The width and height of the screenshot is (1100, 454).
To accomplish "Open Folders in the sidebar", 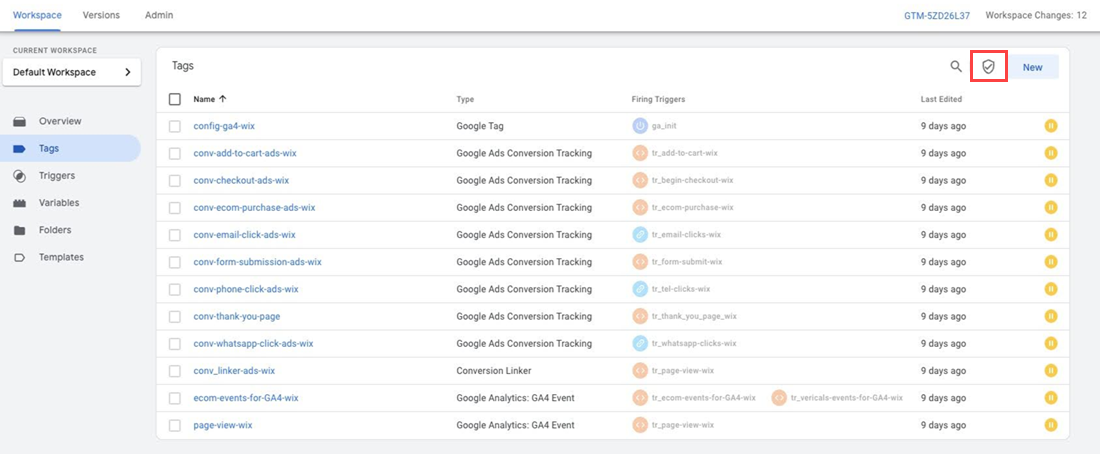I will coord(55,230).
